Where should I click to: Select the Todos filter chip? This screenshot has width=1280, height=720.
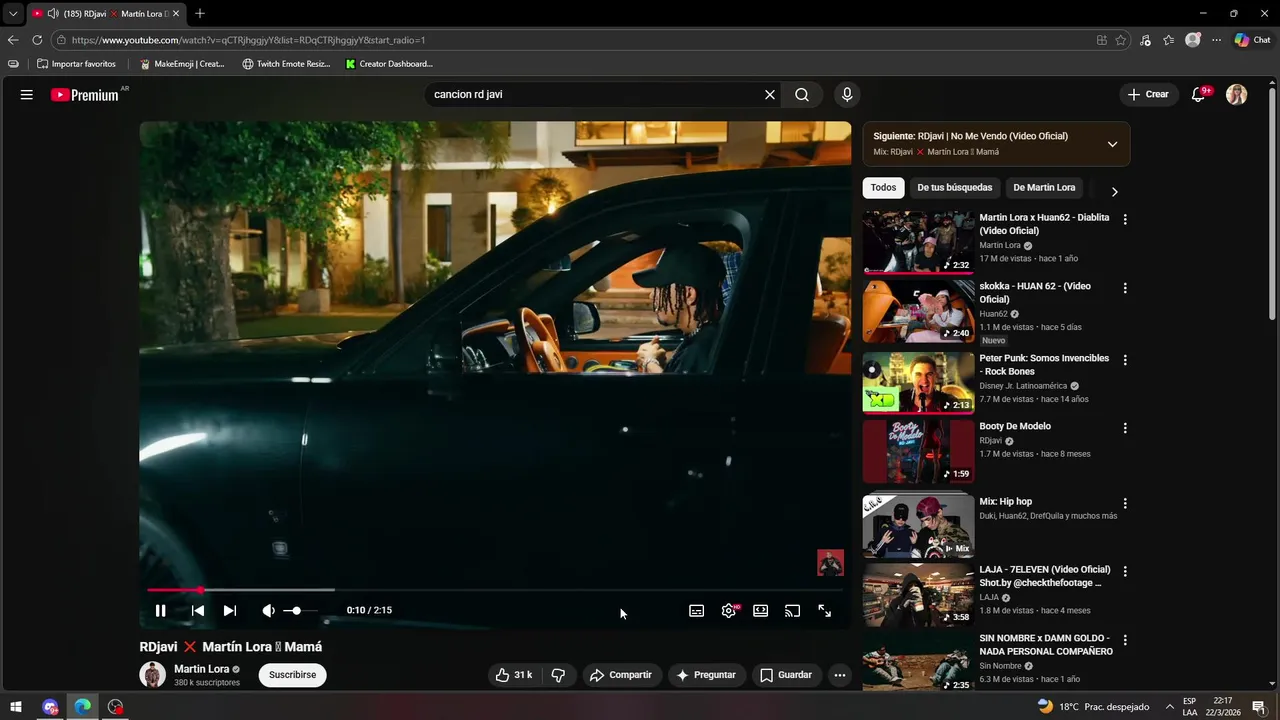(883, 187)
